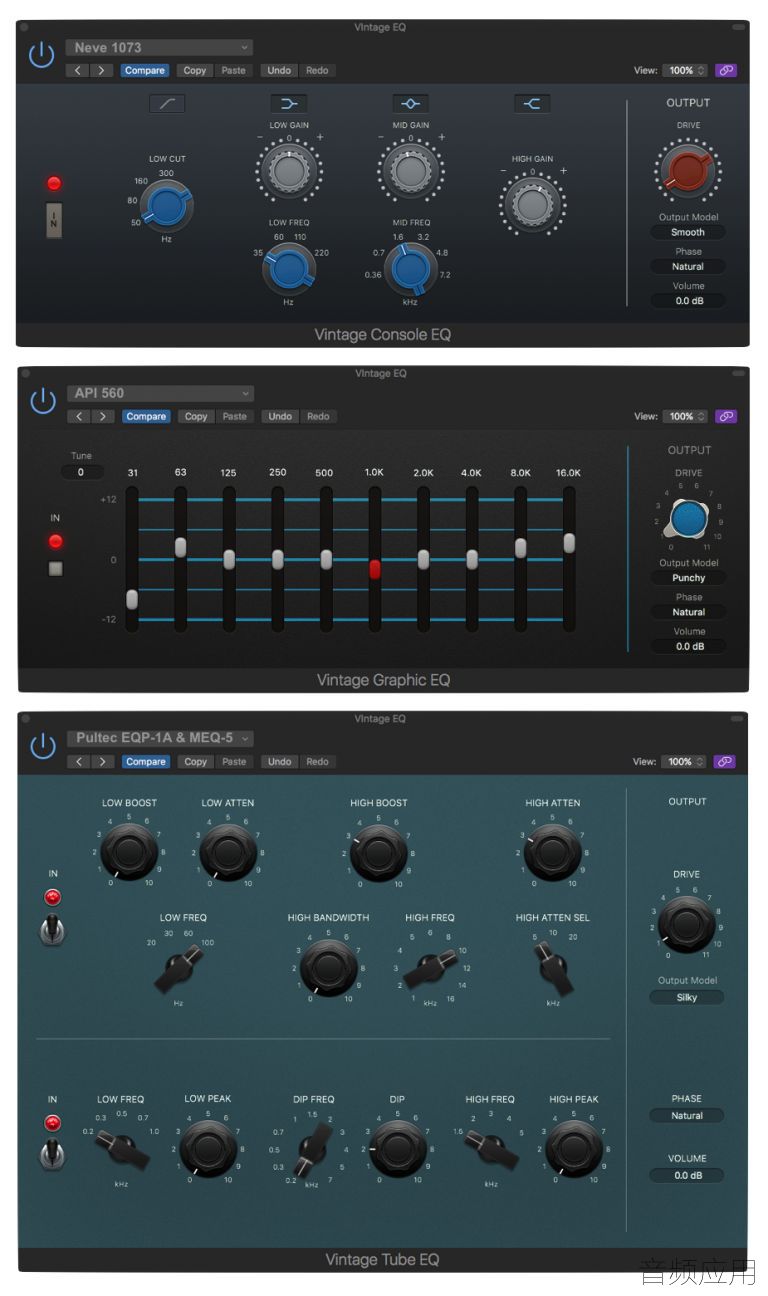This screenshot has width=768, height=1296.
Task: Open View 100% size menu in Console EQ
Action: coord(685,71)
